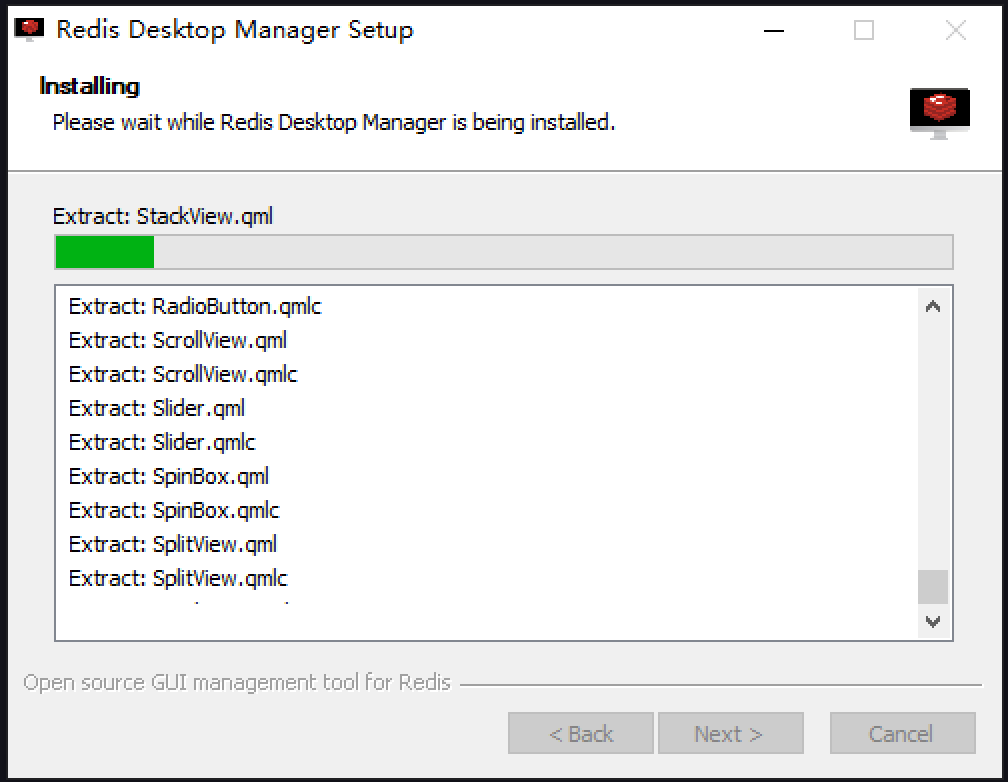Click the Redis icon in the title bar
The width and height of the screenshot is (1008, 782).
click(x=30, y=29)
